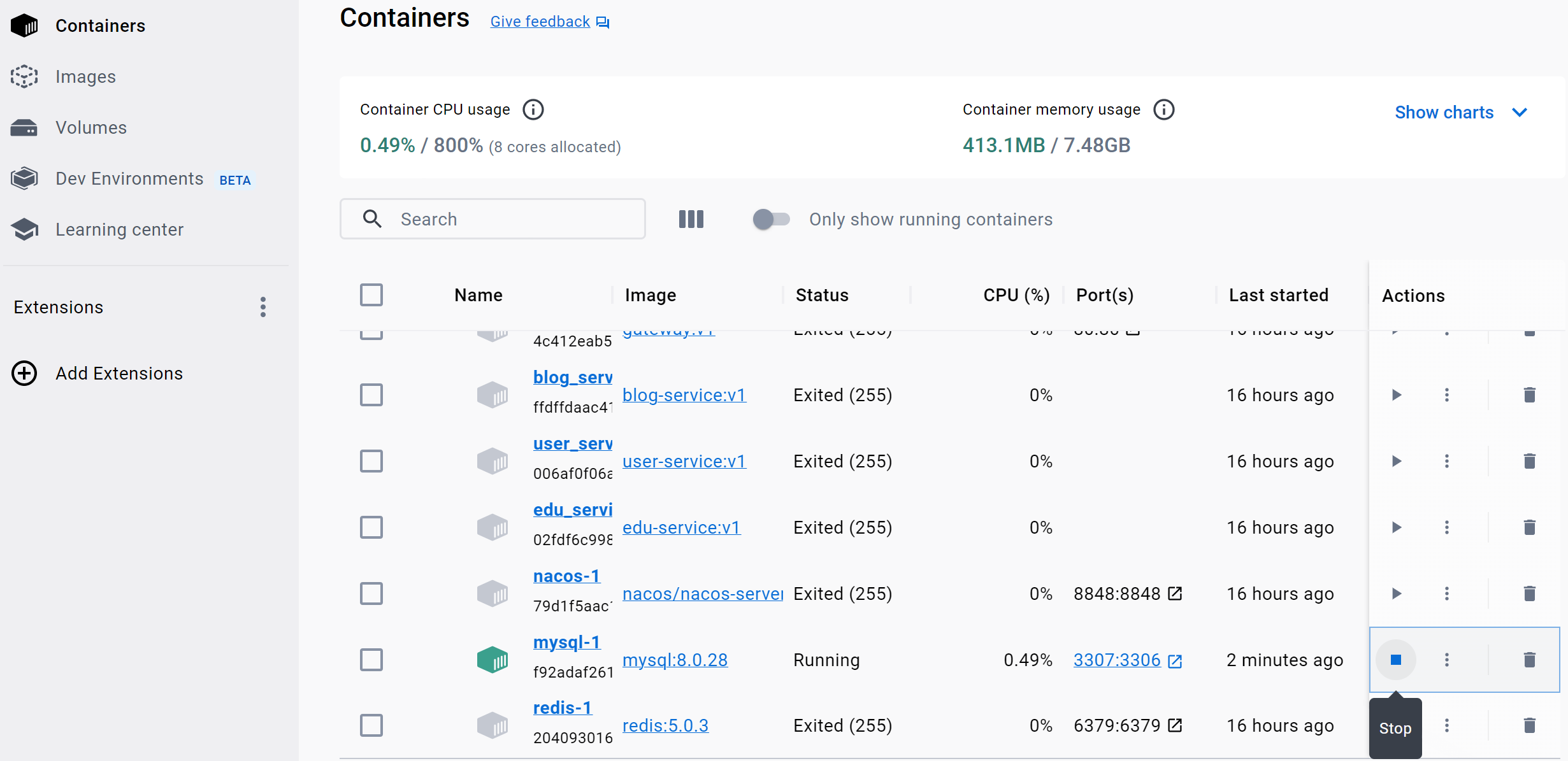Click the CPU usage info icon
Viewport: 1568px width, 761px height.
tap(533, 110)
